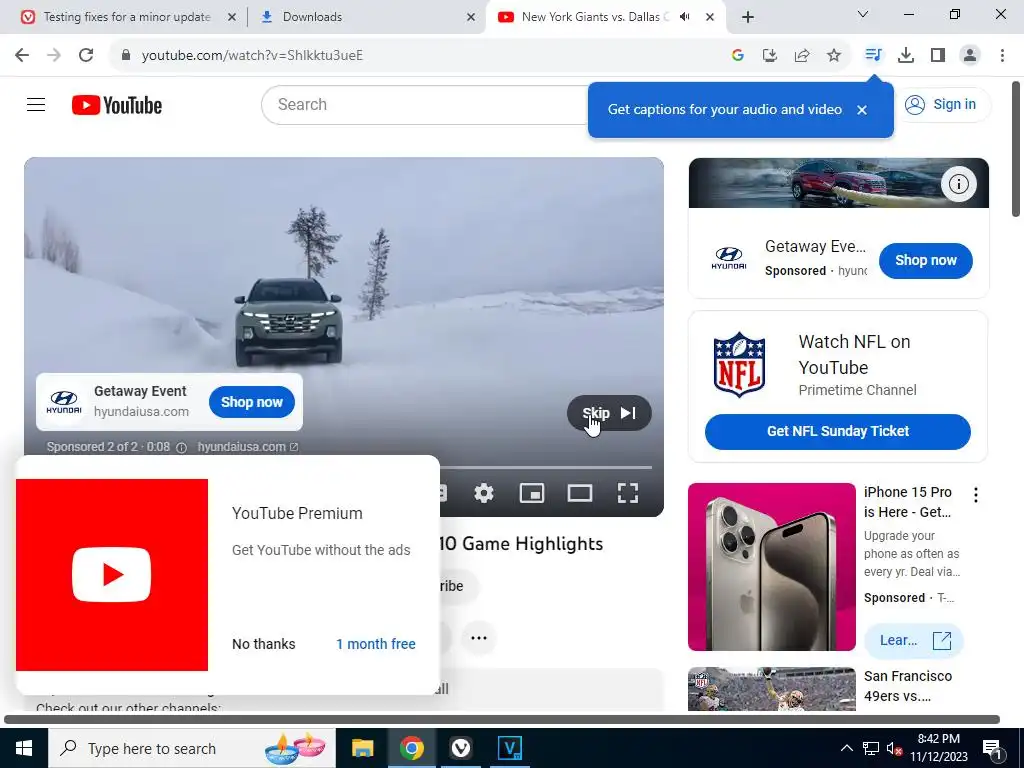Click the NFL logo in the sidebar
The image size is (1024, 768).
pos(739,364)
